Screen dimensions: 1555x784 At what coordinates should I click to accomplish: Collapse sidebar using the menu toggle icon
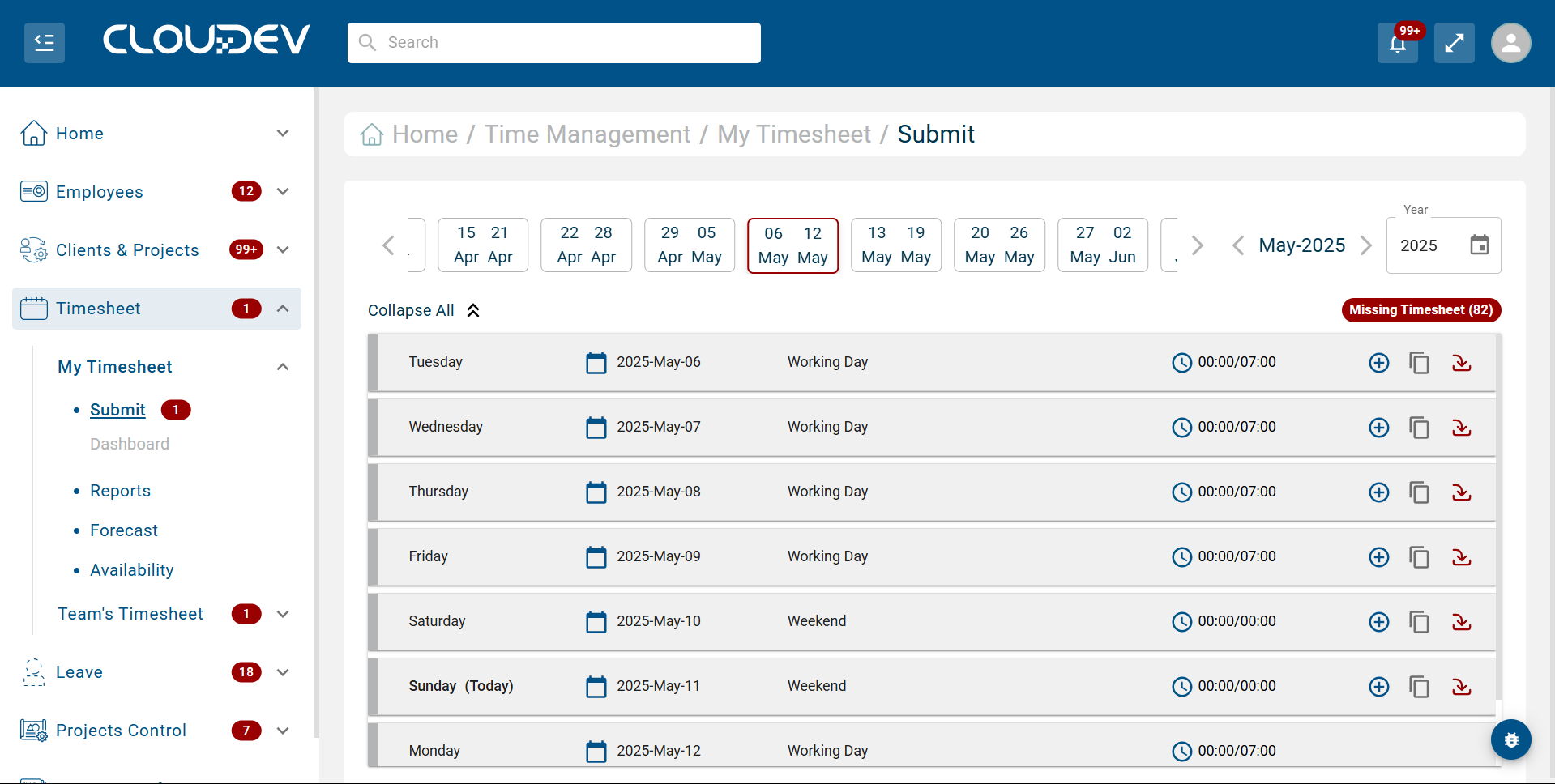[45, 43]
